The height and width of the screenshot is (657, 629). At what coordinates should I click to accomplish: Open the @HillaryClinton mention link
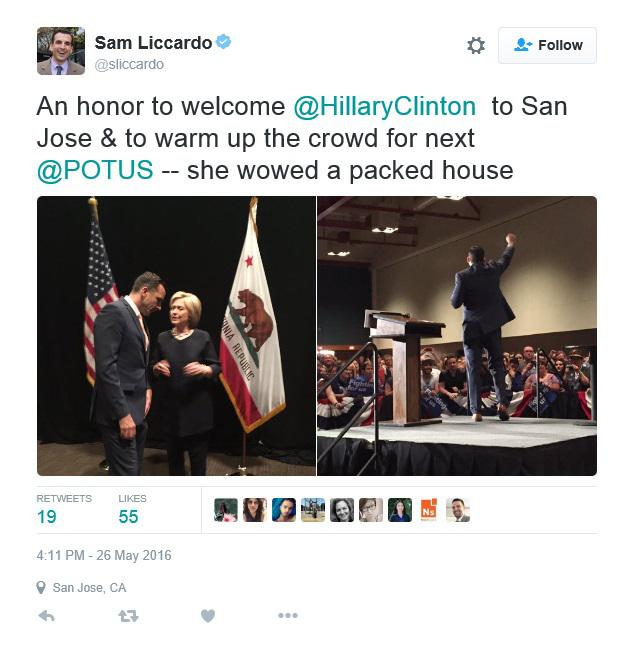click(384, 106)
